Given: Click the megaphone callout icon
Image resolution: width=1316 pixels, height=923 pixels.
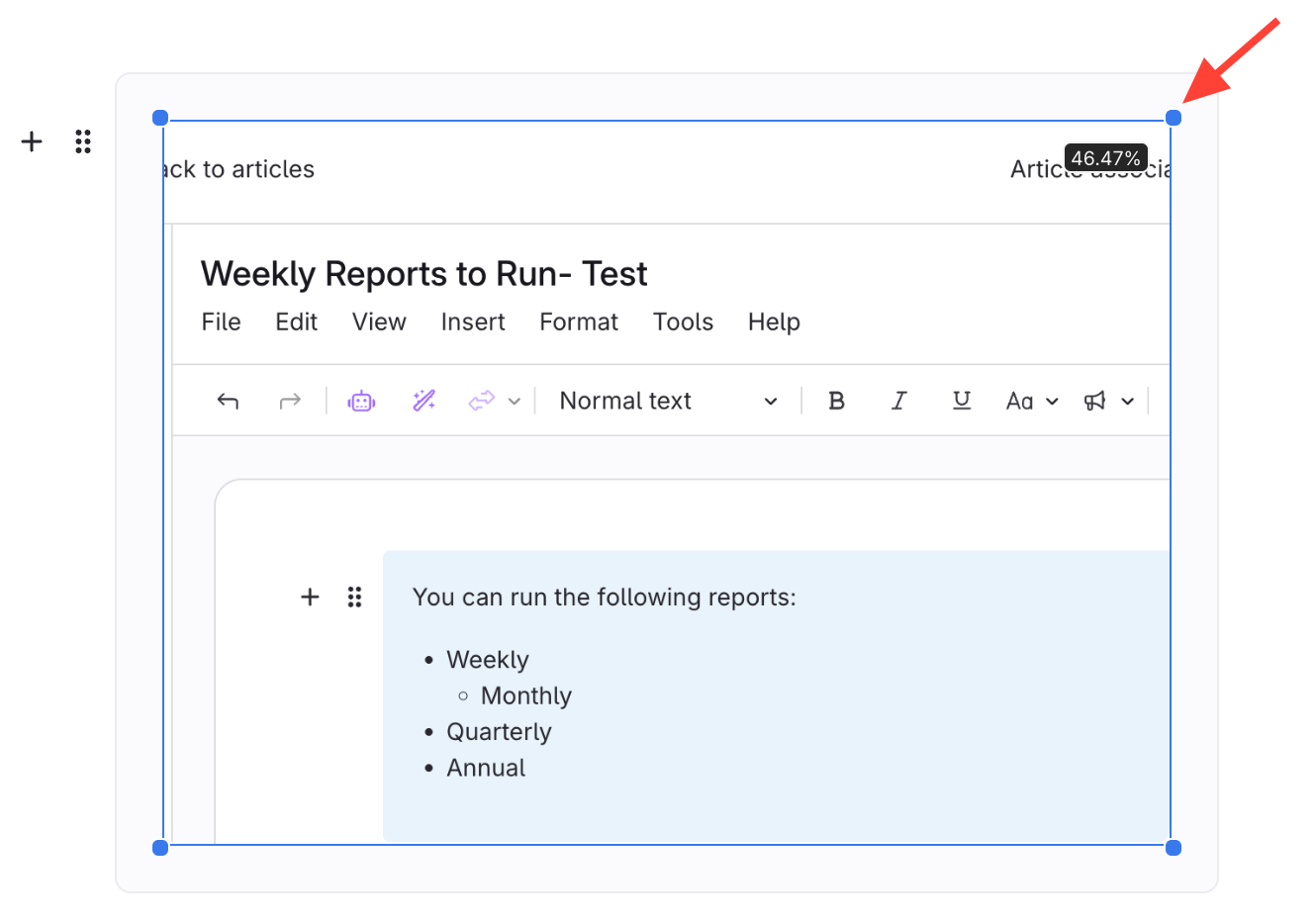Looking at the screenshot, I should pyautogui.click(x=1094, y=401).
